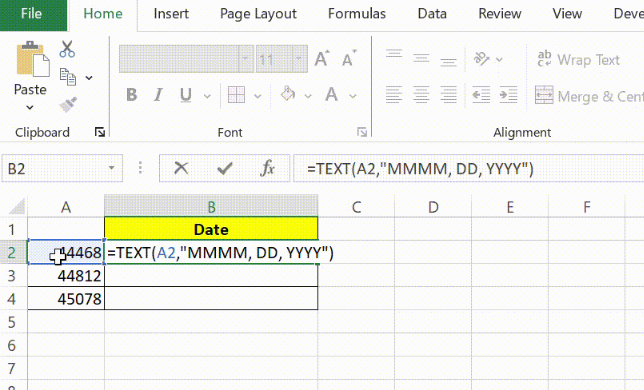Switch to the View tab
Screen dimensions: 644x390
pos(567,14)
